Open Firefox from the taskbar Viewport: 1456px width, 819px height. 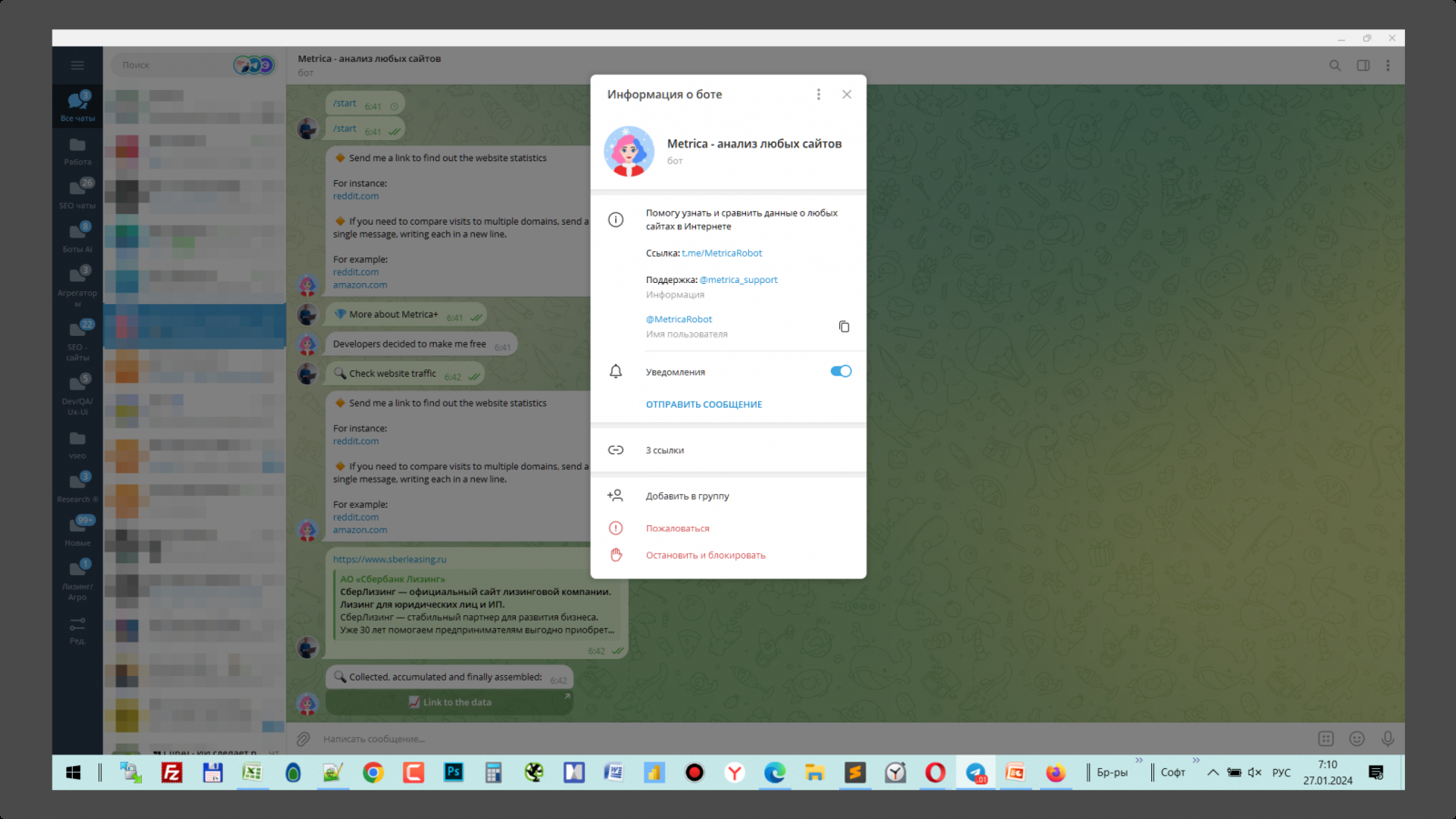[1056, 773]
